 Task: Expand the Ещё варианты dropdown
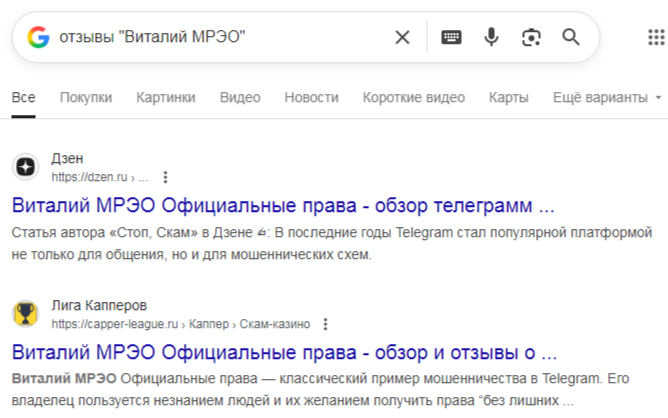tap(607, 97)
